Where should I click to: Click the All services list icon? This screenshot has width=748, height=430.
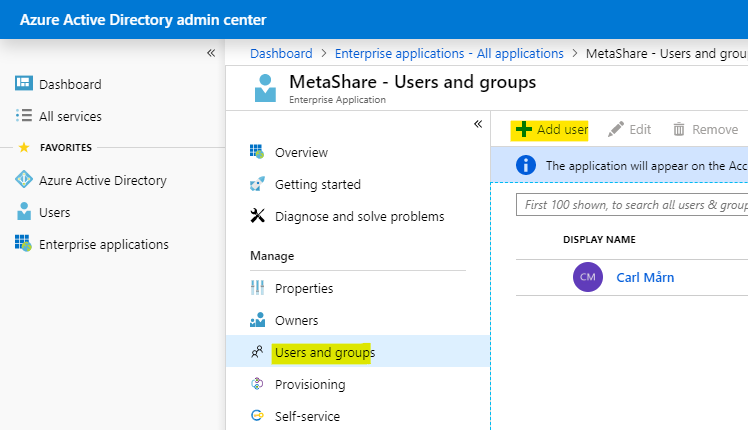pyautogui.click(x=24, y=115)
